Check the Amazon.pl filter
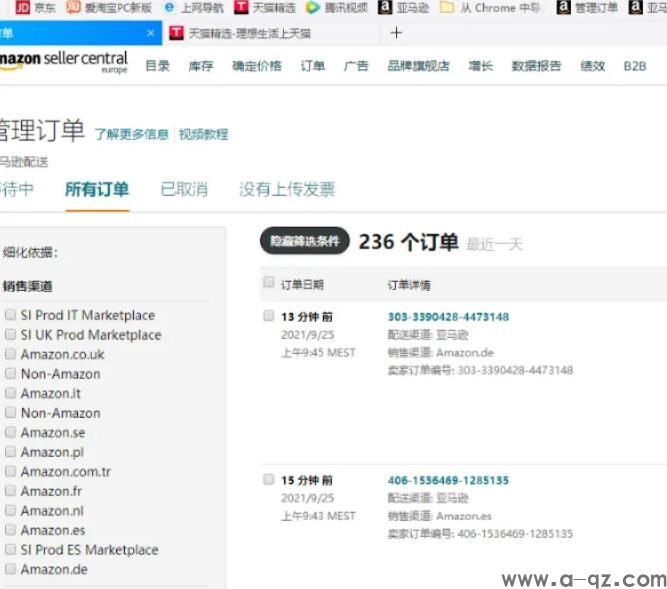 click(x=10, y=452)
